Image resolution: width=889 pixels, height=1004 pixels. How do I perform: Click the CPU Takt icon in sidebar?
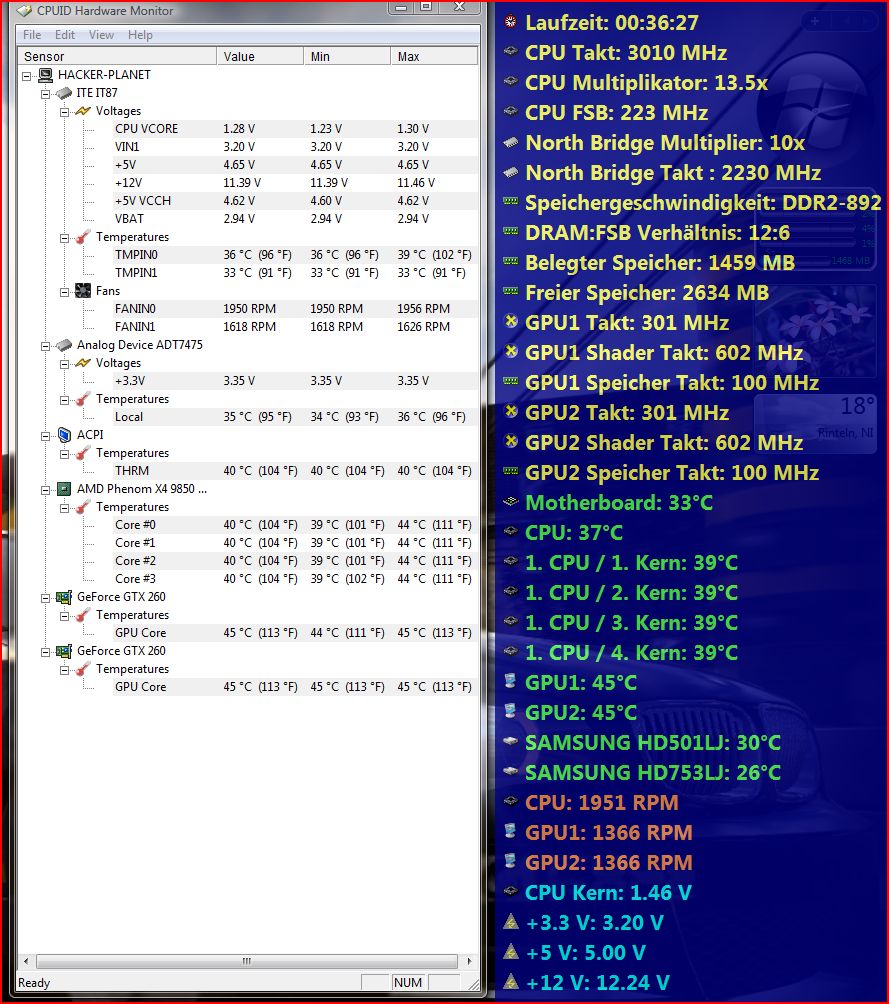(510, 51)
